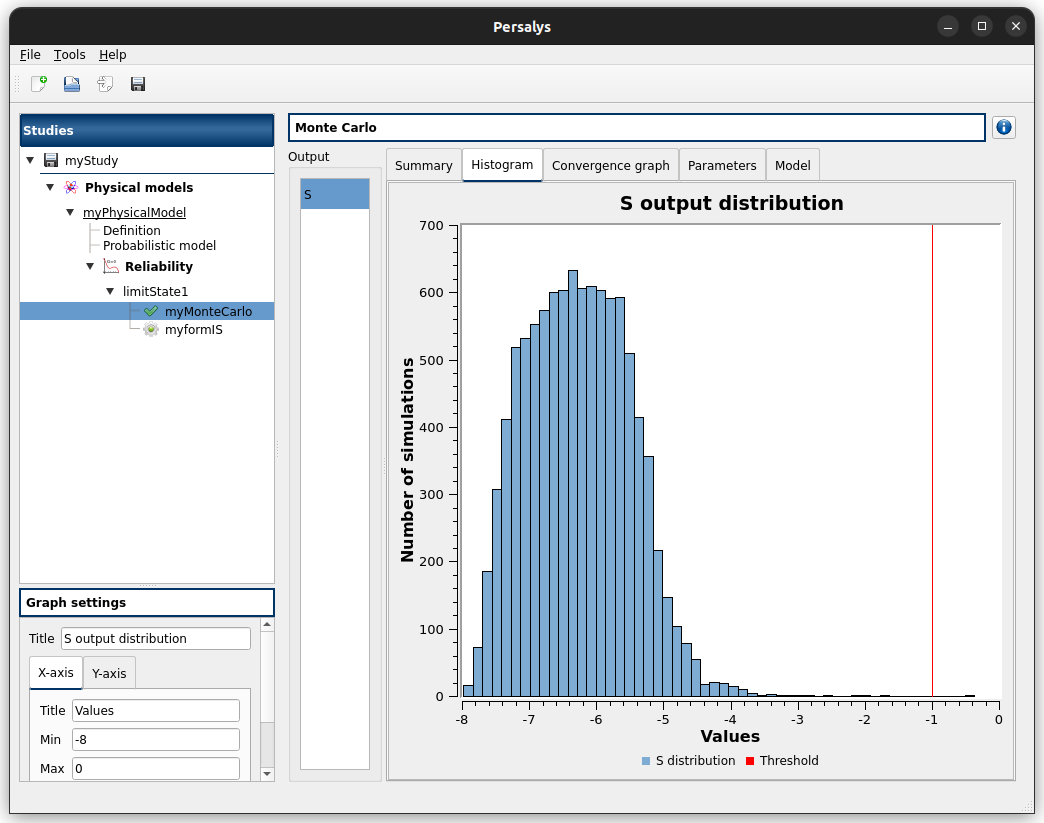The image size is (1044, 823).
Task: Click the gear icon next to myformIS
Action: 151,329
